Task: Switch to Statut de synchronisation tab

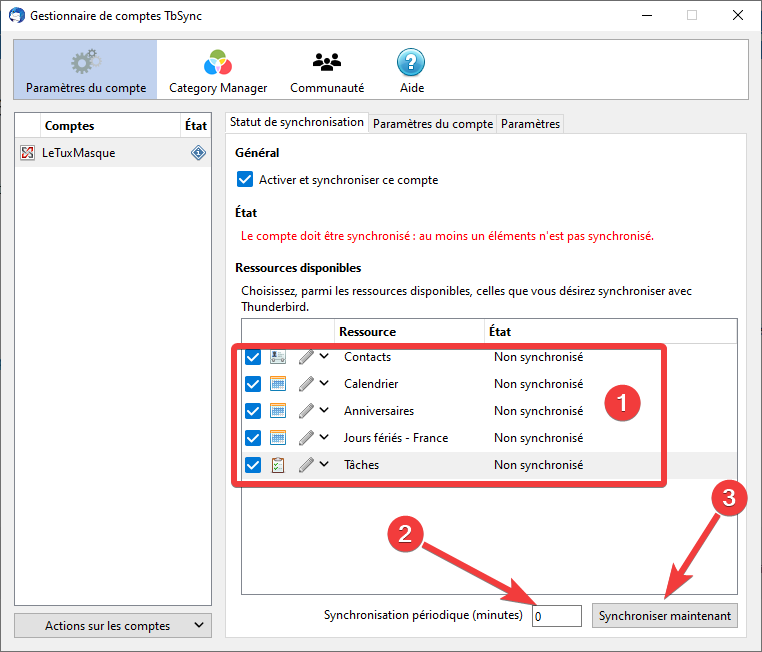Action: [x=296, y=122]
